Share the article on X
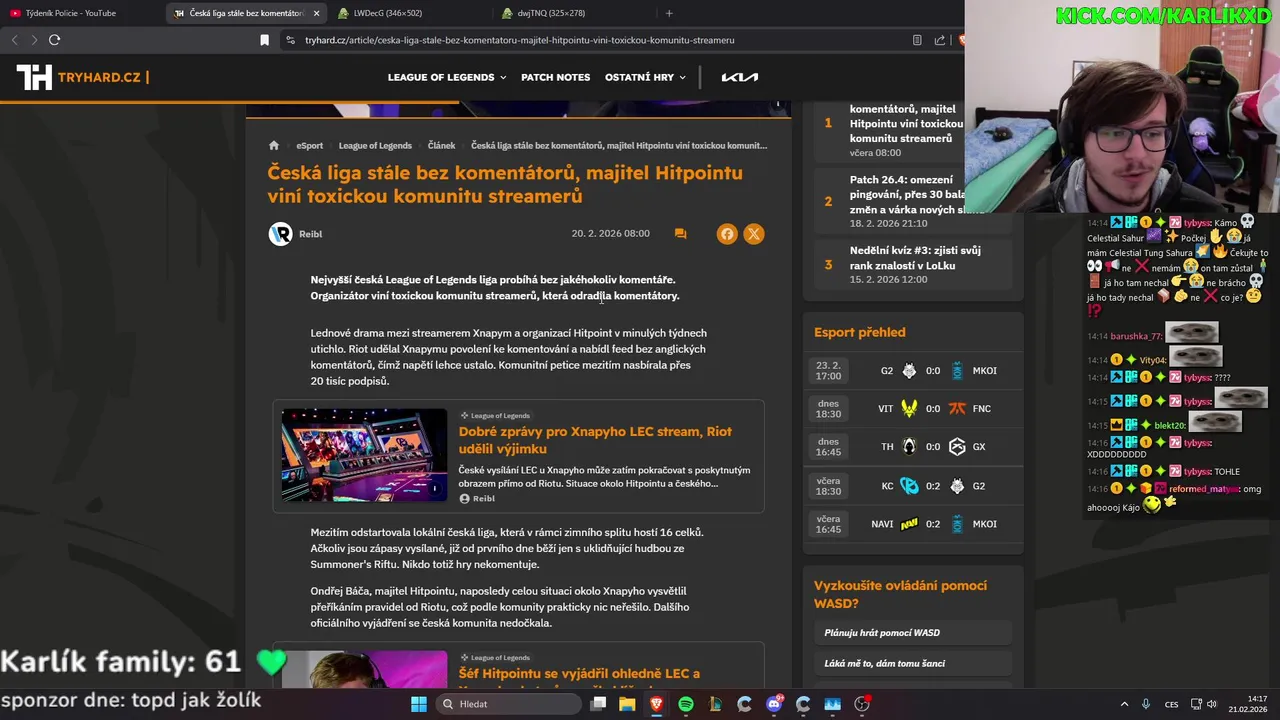 (x=754, y=234)
